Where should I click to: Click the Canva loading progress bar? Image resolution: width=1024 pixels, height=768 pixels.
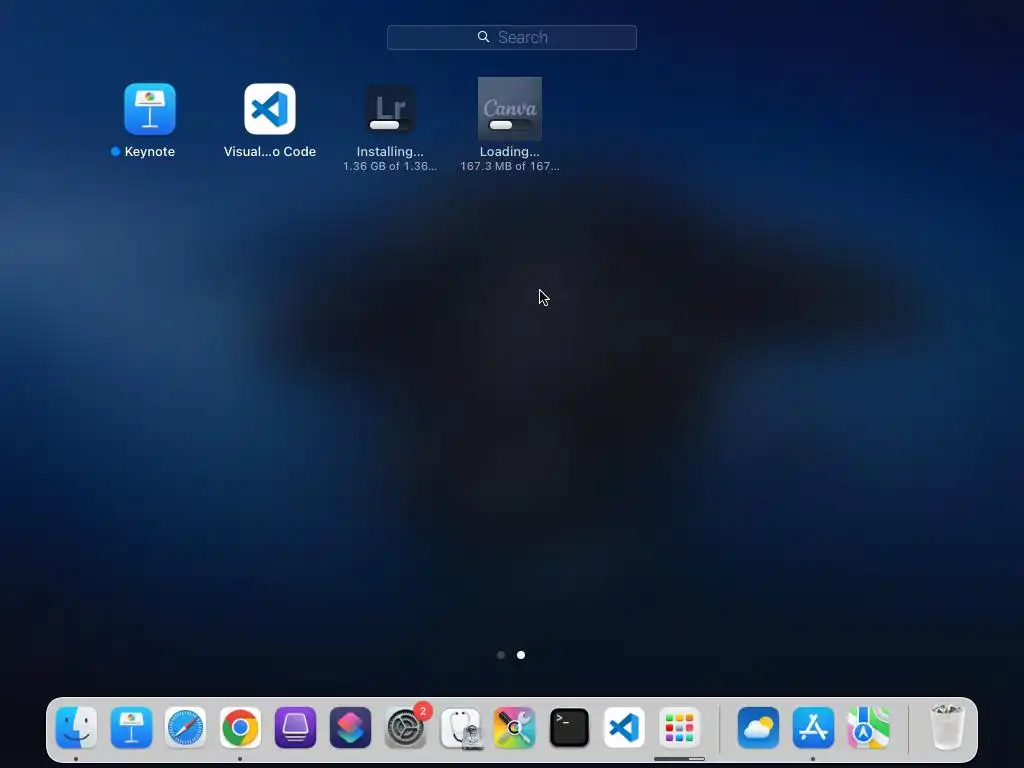[x=510, y=125]
